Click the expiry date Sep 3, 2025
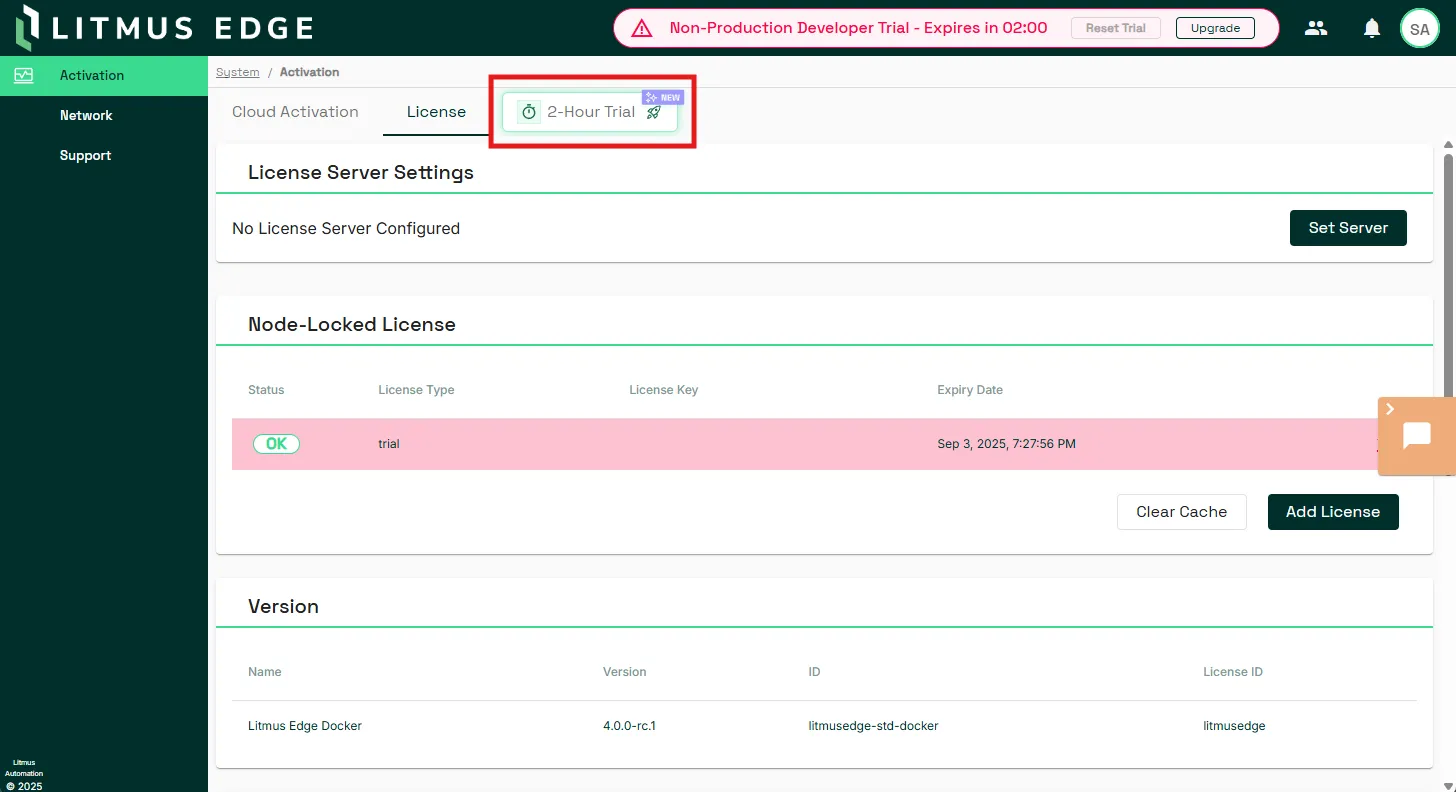Screen dimensions: 1456x792 tap(1007, 444)
